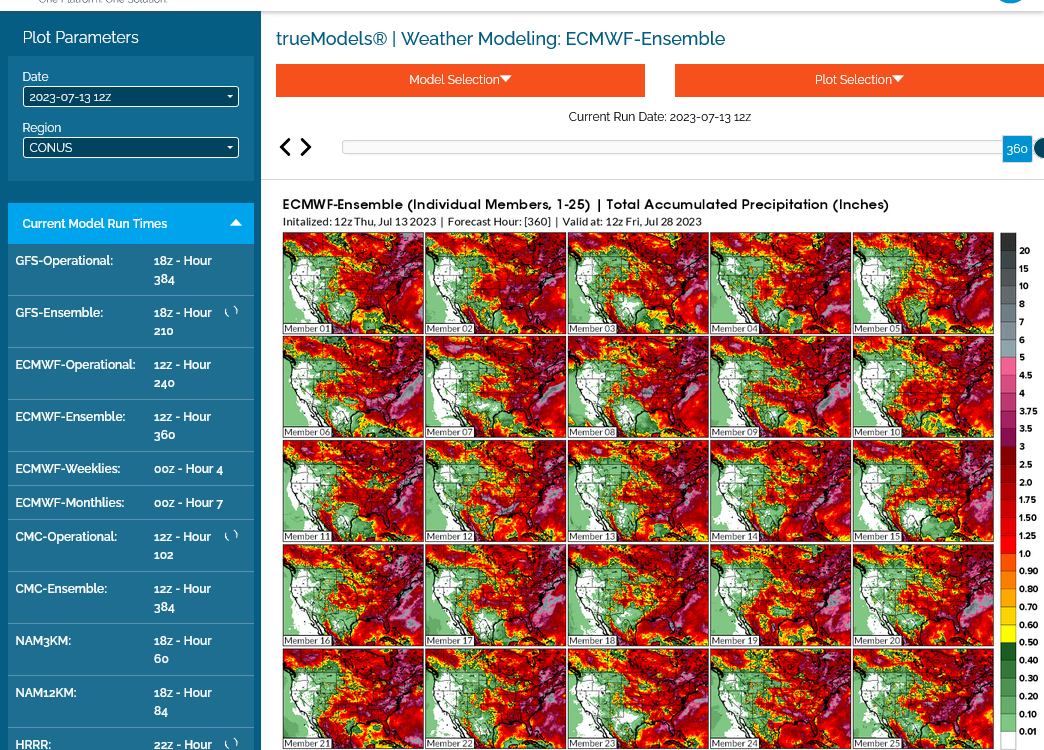The width and height of the screenshot is (1044, 750).
Task: View the Member 09 precipitation map
Action: [780, 387]
